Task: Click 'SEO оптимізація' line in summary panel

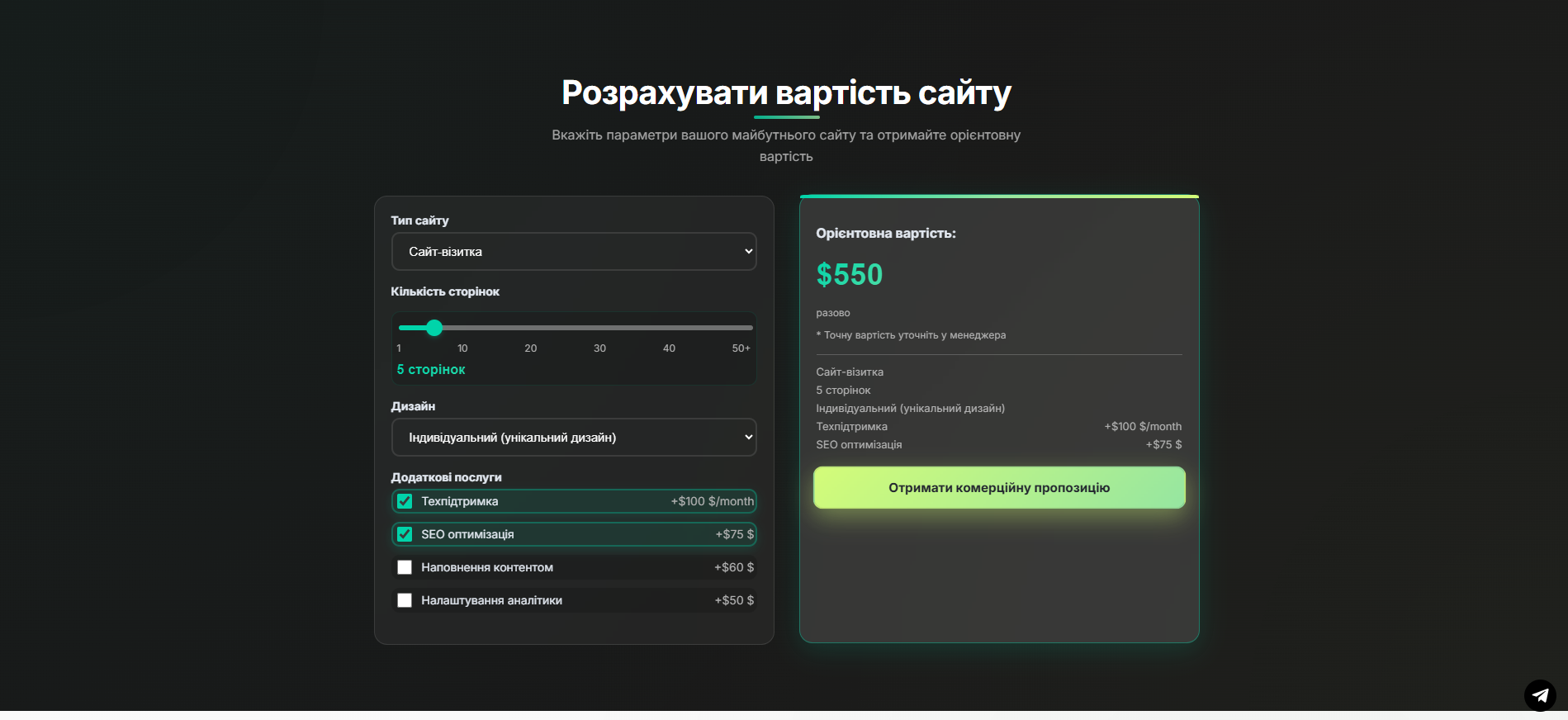Action: (859, 445)
